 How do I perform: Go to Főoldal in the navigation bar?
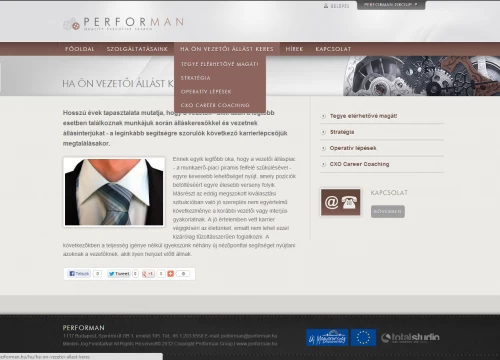(x=80, y=49)
